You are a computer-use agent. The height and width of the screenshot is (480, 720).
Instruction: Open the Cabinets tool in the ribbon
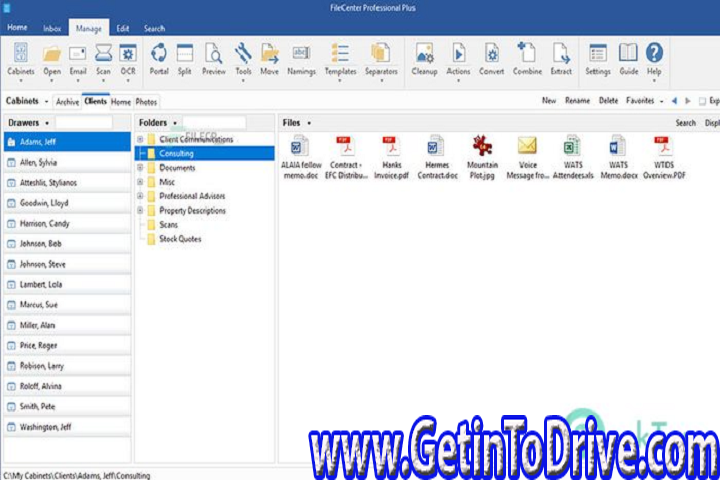21,61
